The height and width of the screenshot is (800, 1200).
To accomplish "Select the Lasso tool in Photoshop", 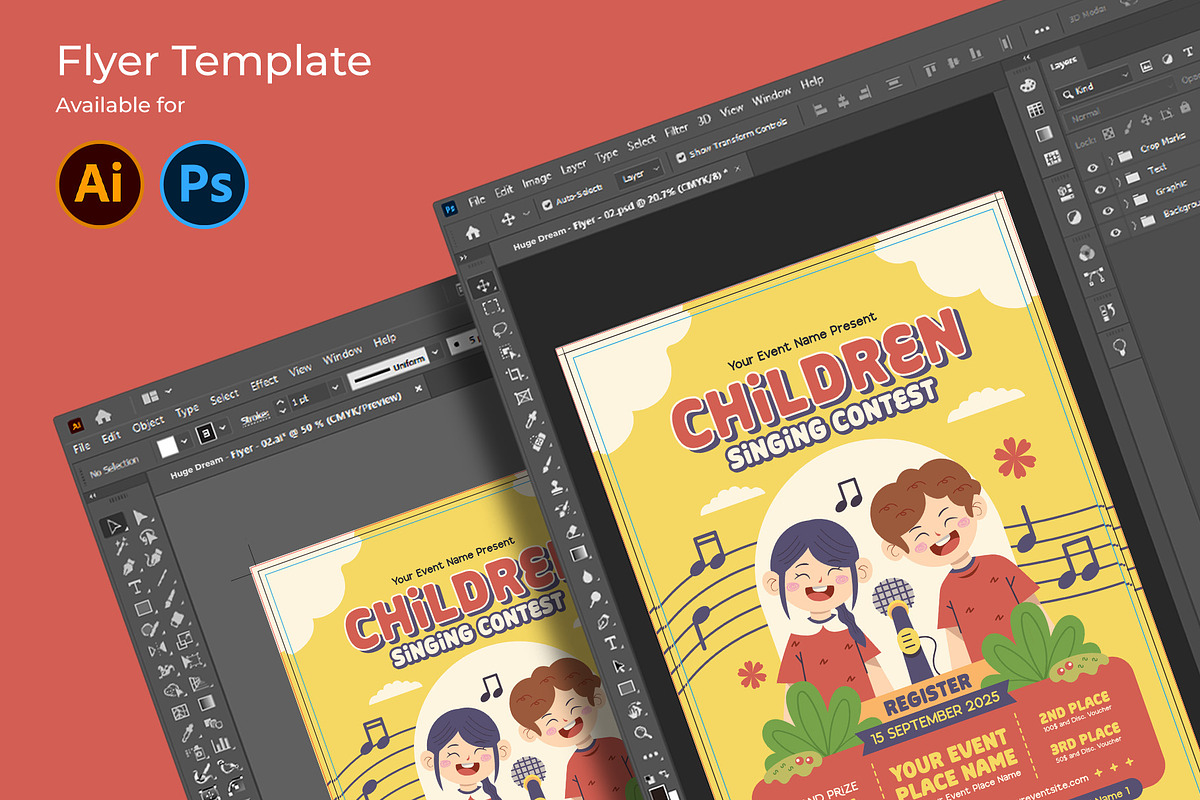I will point(499,329).
